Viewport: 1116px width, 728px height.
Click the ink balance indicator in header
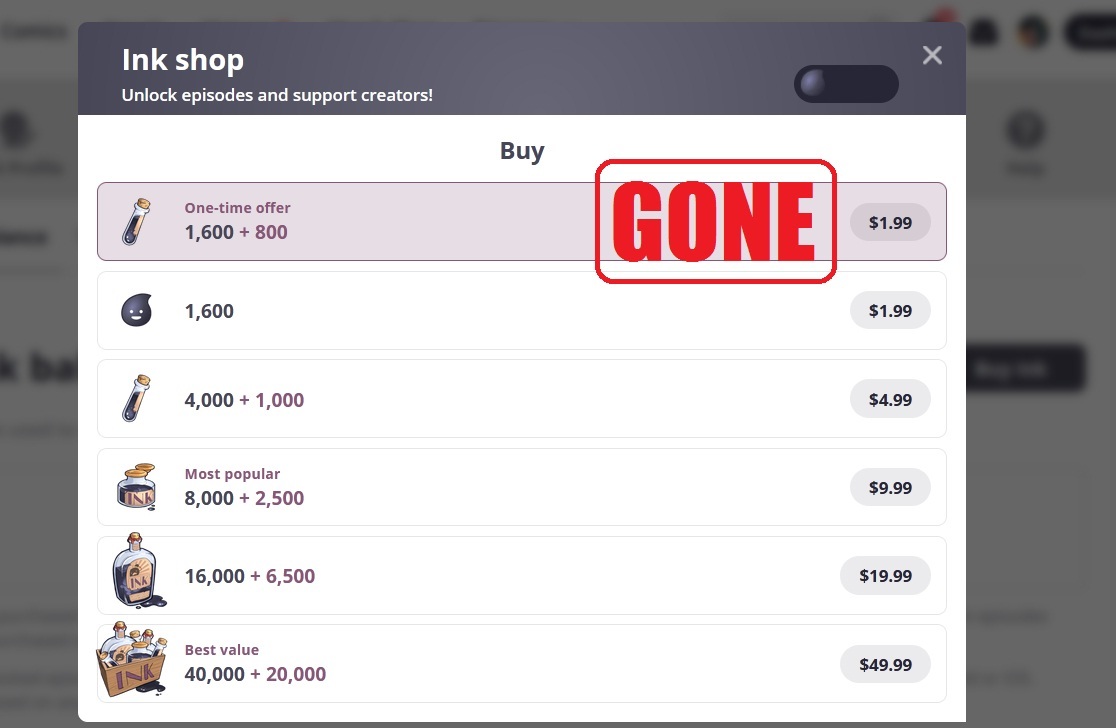[x=846, y=84]
